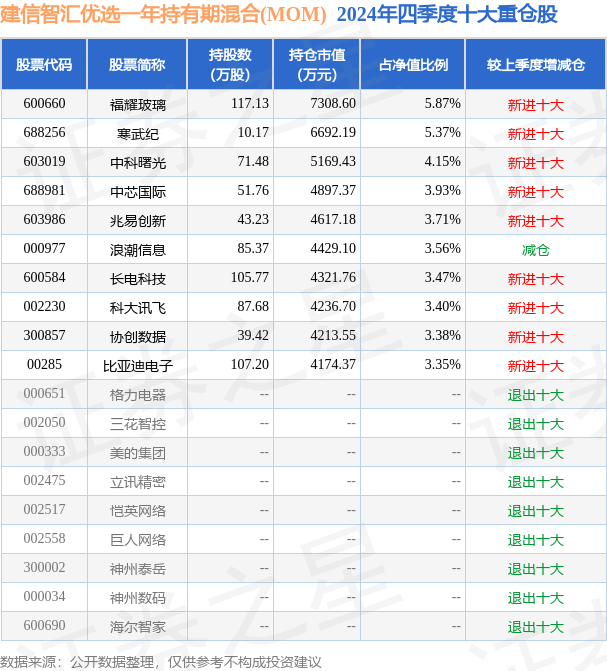
Task: Click the 持仓市值(万元) column header
Action: (317, 65)
